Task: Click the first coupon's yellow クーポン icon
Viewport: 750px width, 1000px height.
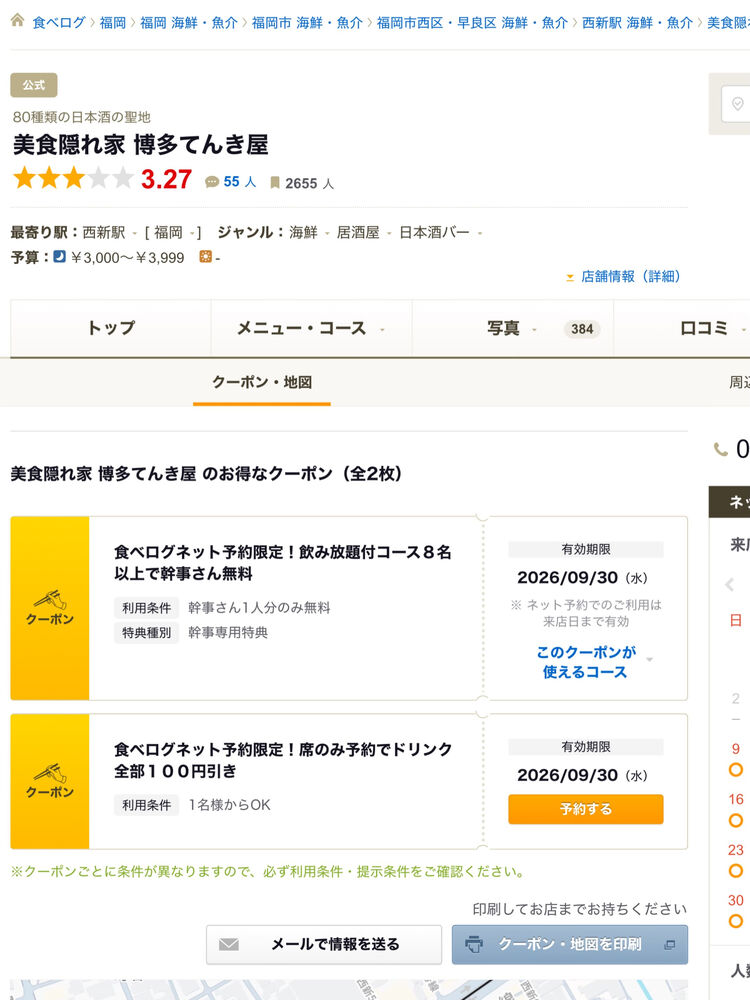Action: (x=50, y=608)
